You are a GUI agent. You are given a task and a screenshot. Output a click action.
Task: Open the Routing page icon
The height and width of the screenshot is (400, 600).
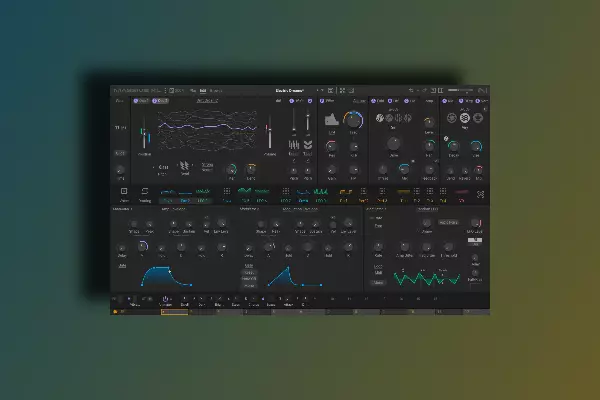tap(145, 191)
